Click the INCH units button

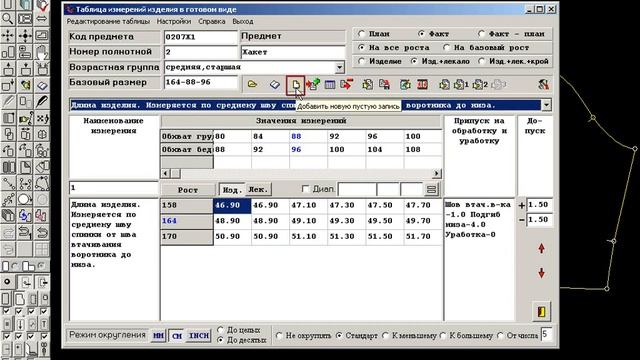(x=199, y=336)
